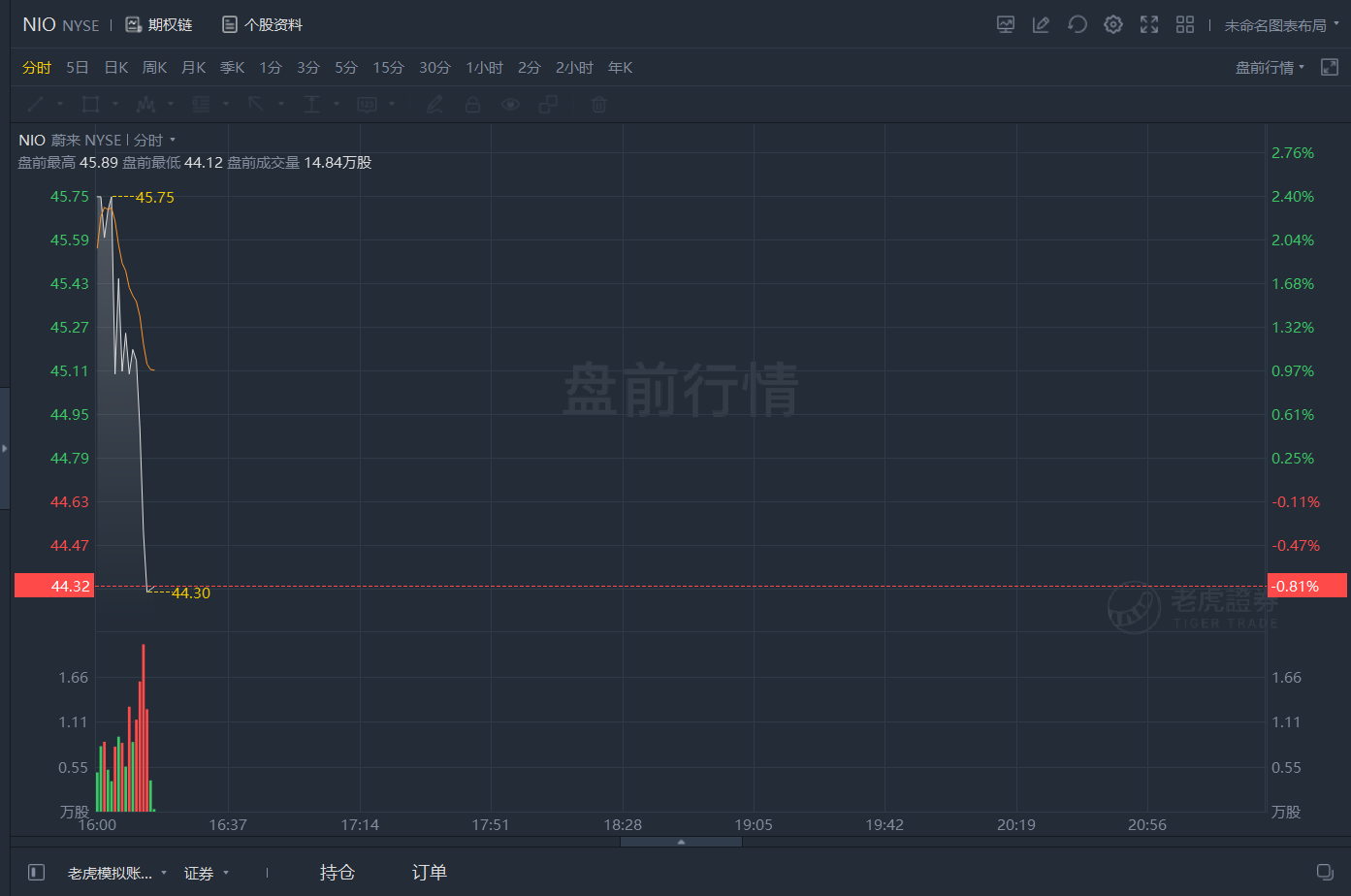Open the 期权链 option chain icon
This screenshot has height=896, width=1351.
pos(134,24)
